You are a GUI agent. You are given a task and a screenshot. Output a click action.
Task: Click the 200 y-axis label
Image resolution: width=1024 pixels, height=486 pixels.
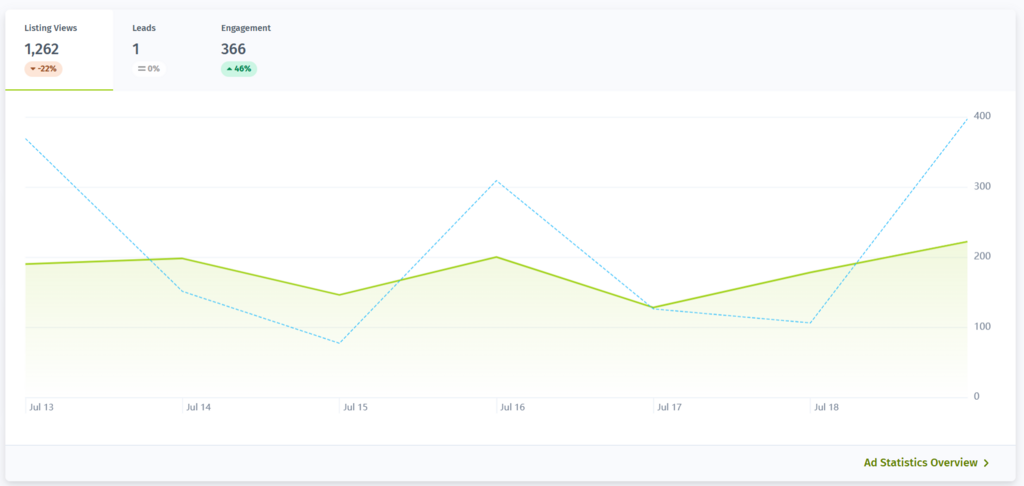click(x=982, y=256)
